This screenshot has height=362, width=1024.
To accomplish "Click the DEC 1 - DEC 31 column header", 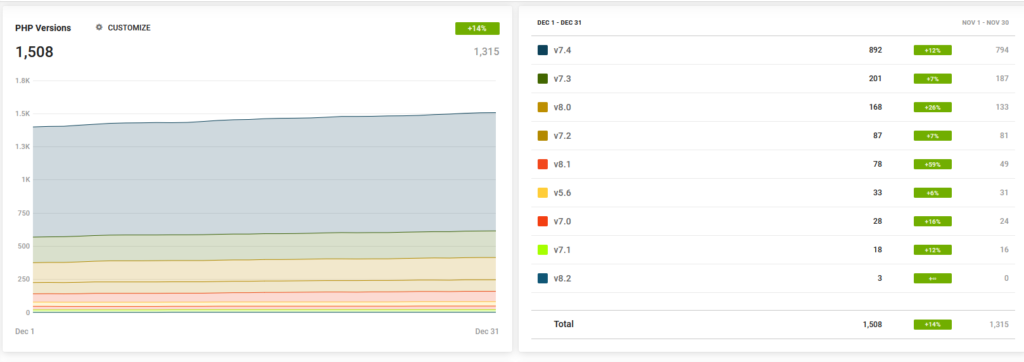I will [559, 22].
